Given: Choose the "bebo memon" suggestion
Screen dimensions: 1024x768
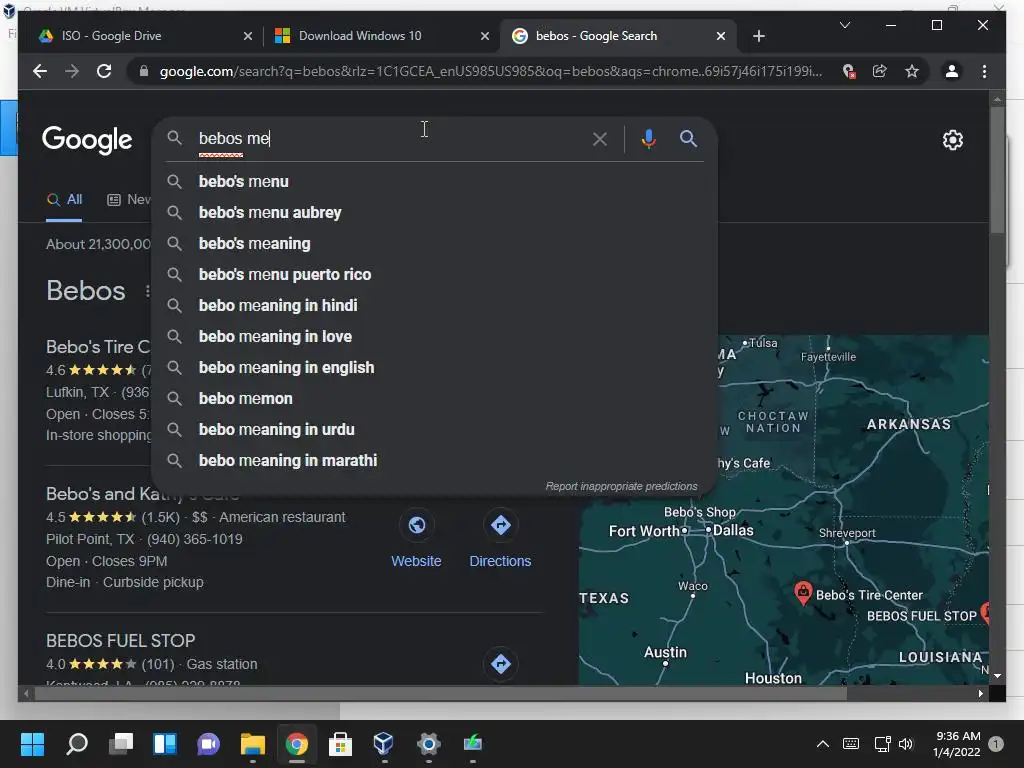Looking at the screenshot, I should tap(434, 398).
